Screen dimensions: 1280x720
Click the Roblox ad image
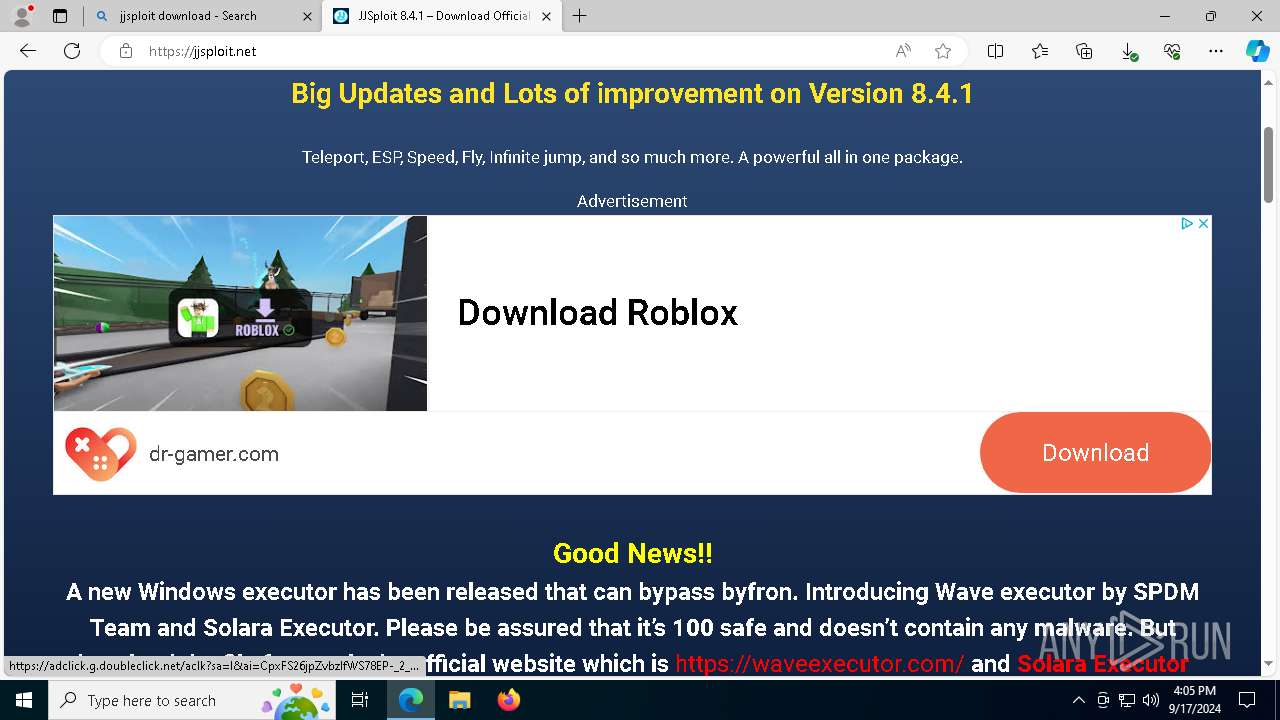[x=240, y=313]
